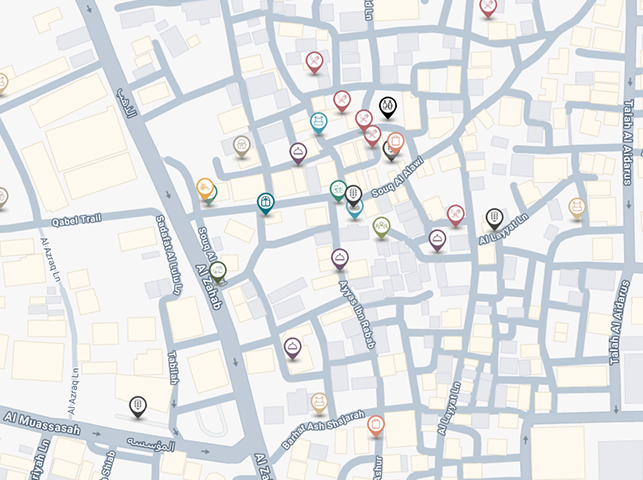
Task: Click the red restaurant marker at top edge
Action: coord(488,7)
